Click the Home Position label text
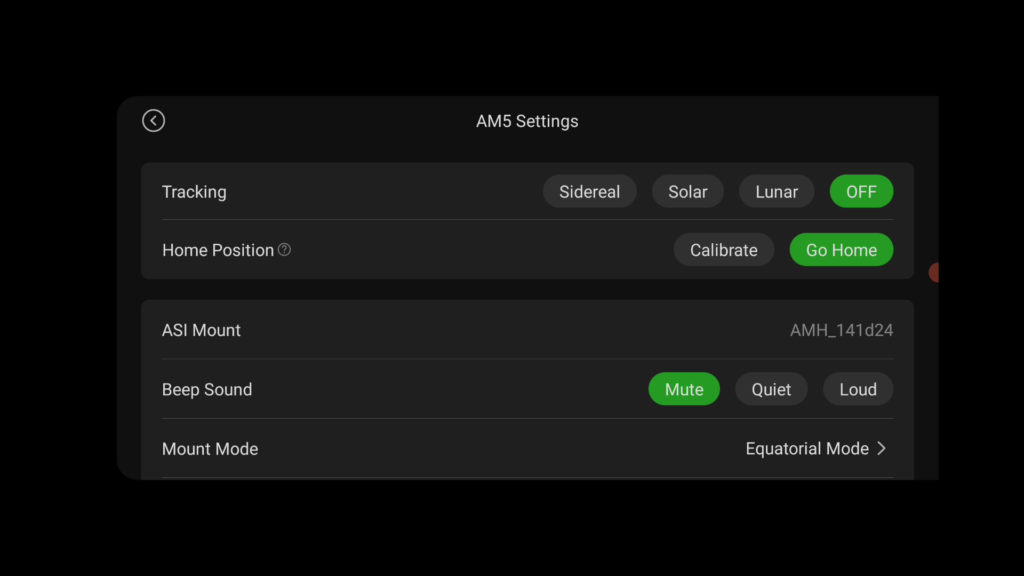 click(218, 249)
